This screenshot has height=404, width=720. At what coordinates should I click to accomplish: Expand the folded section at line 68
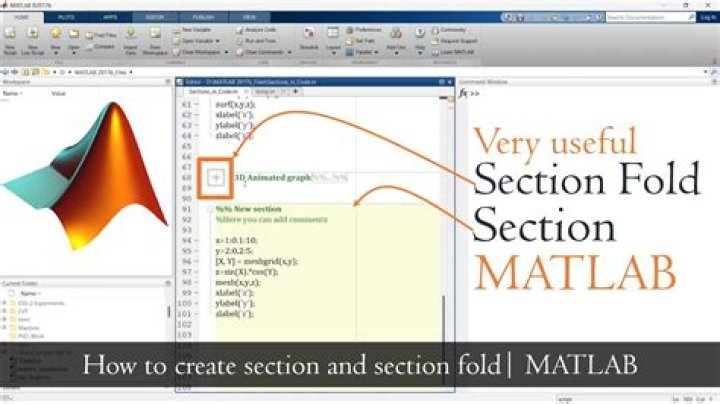click(x=216, y=178)
